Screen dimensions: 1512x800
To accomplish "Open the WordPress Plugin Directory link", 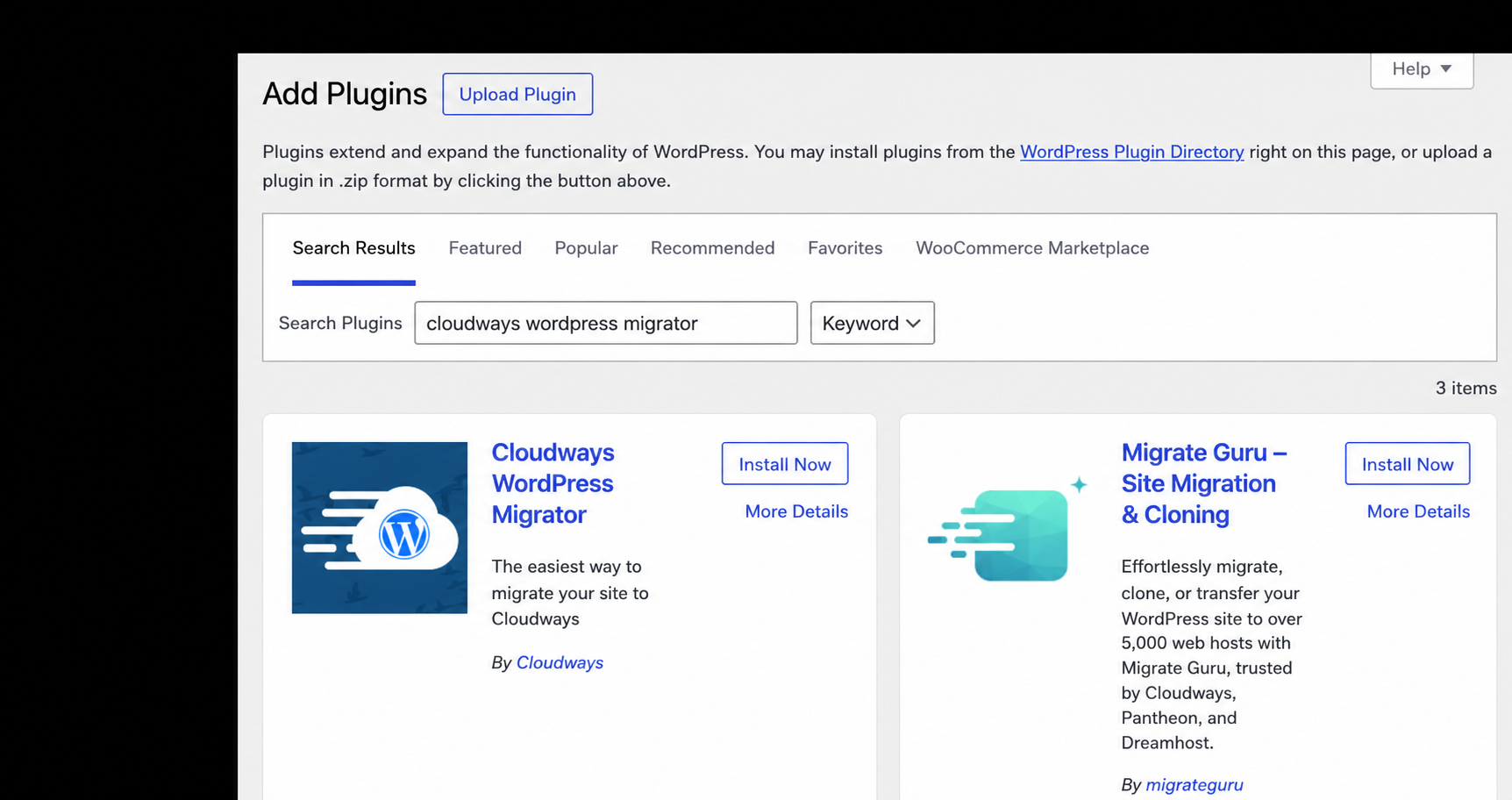I will pyautogui.click(x=1131, y=152).
